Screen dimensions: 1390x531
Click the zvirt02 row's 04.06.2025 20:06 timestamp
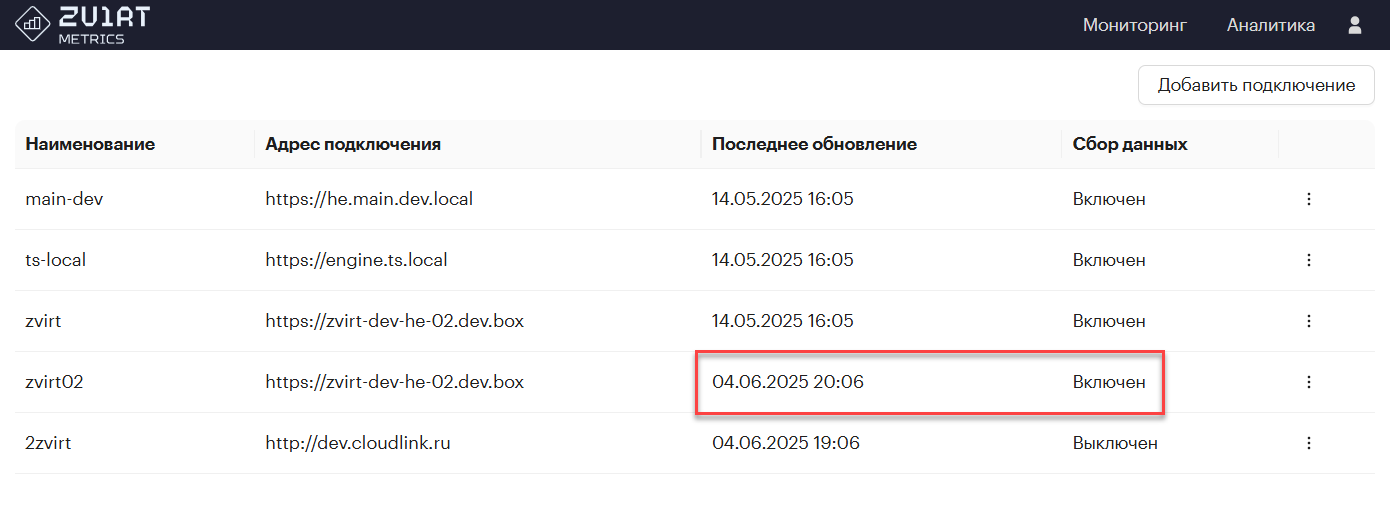coord(788,382)
